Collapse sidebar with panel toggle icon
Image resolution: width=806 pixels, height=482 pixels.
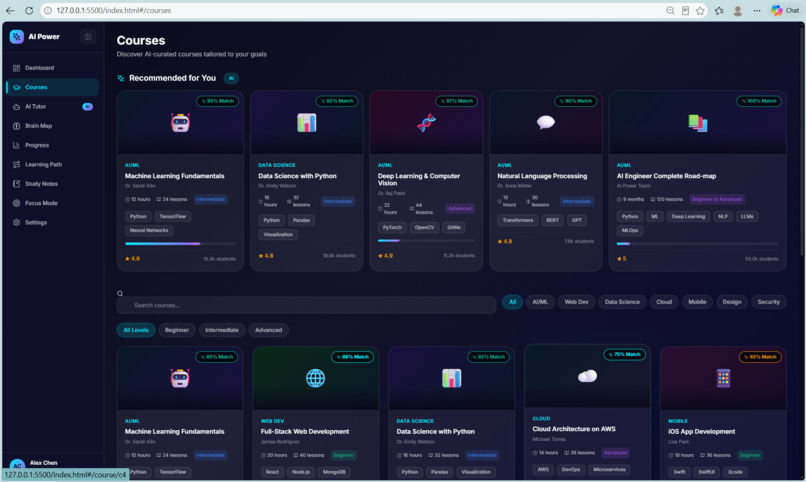coord(88,36)
